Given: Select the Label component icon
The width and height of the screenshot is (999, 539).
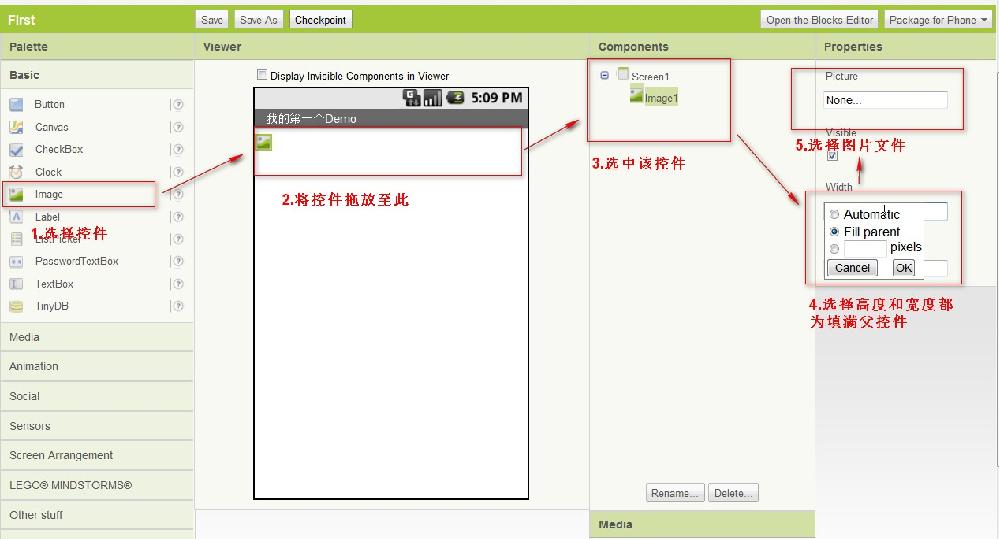Looking at the screenshot, I should coord(17,217).
